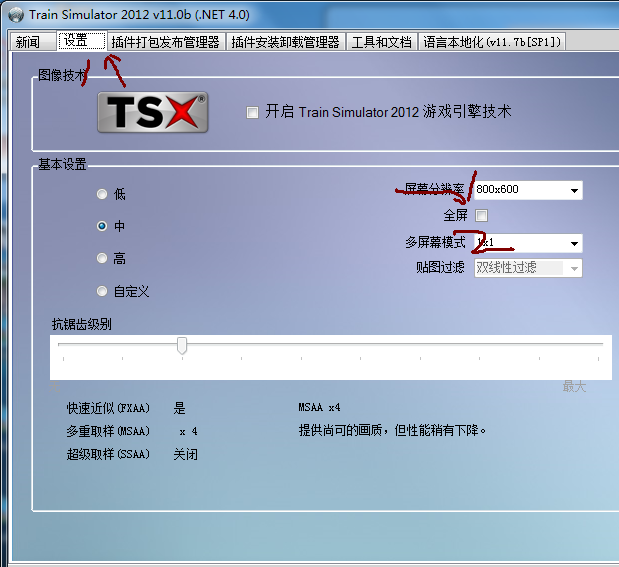
Task: Expand the 多屏幕模式 dropdown
Action: point(527,243)
